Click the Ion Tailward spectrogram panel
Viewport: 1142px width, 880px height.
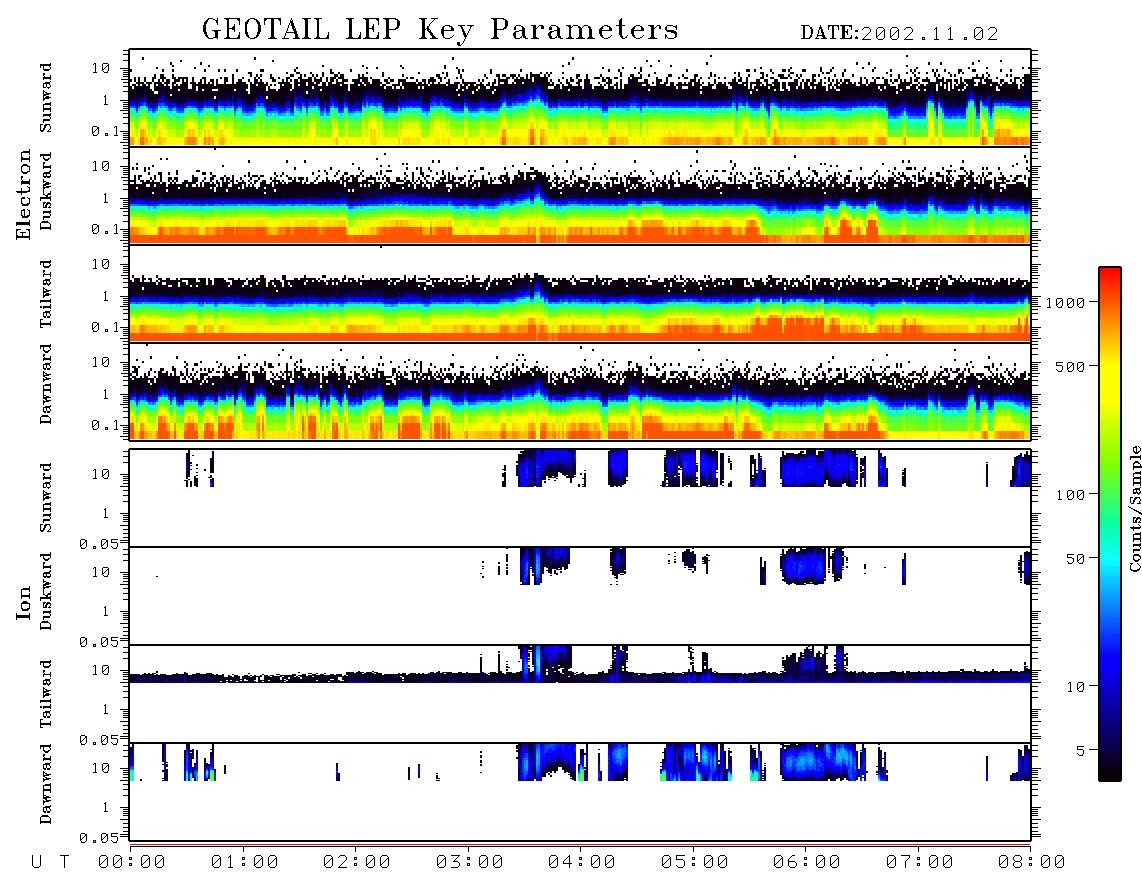(580, 694)
